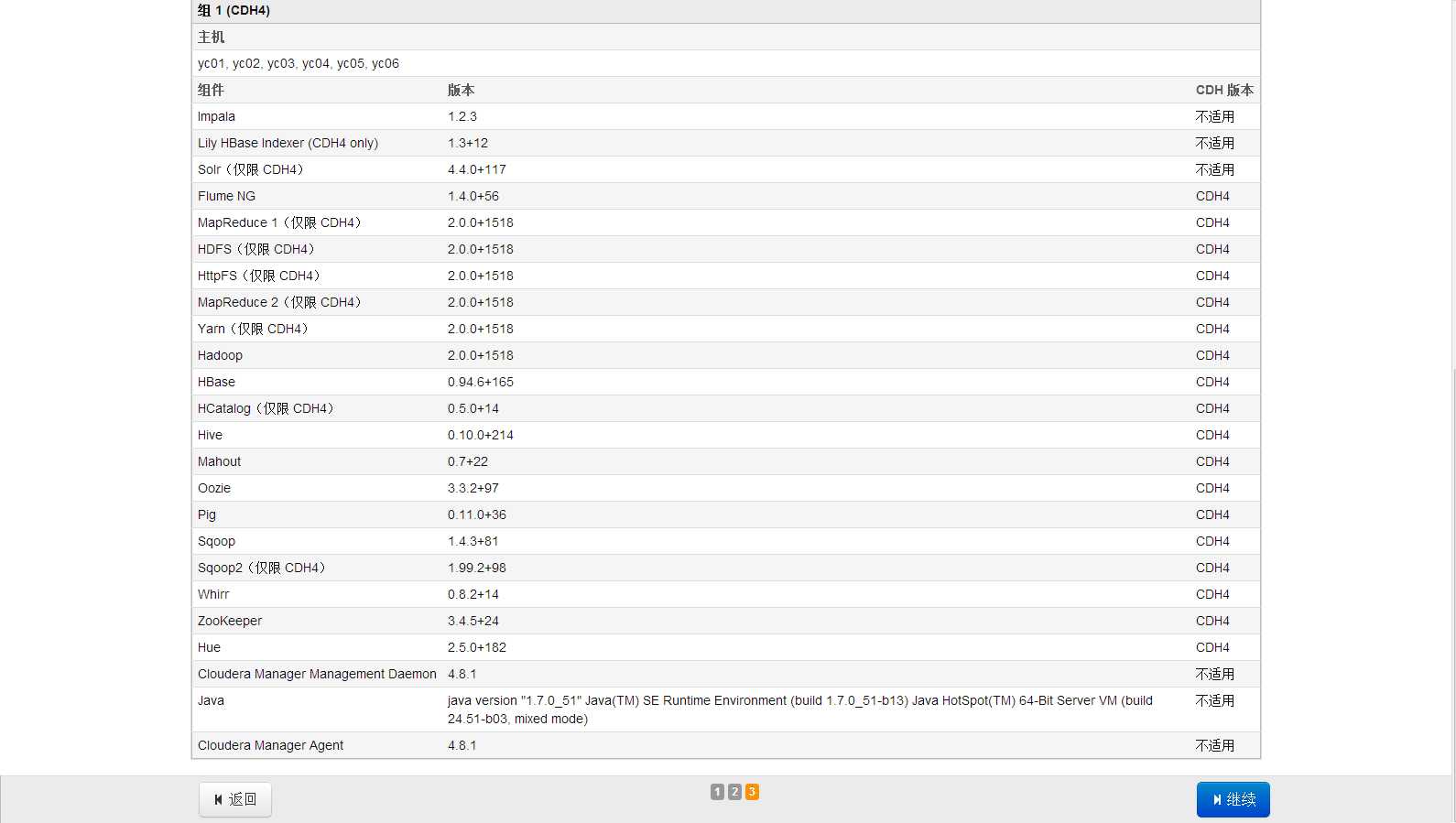Select the Solr（仅限 CDH4）row
This screenshot has width=1456, height=823.
coord(726,169)
